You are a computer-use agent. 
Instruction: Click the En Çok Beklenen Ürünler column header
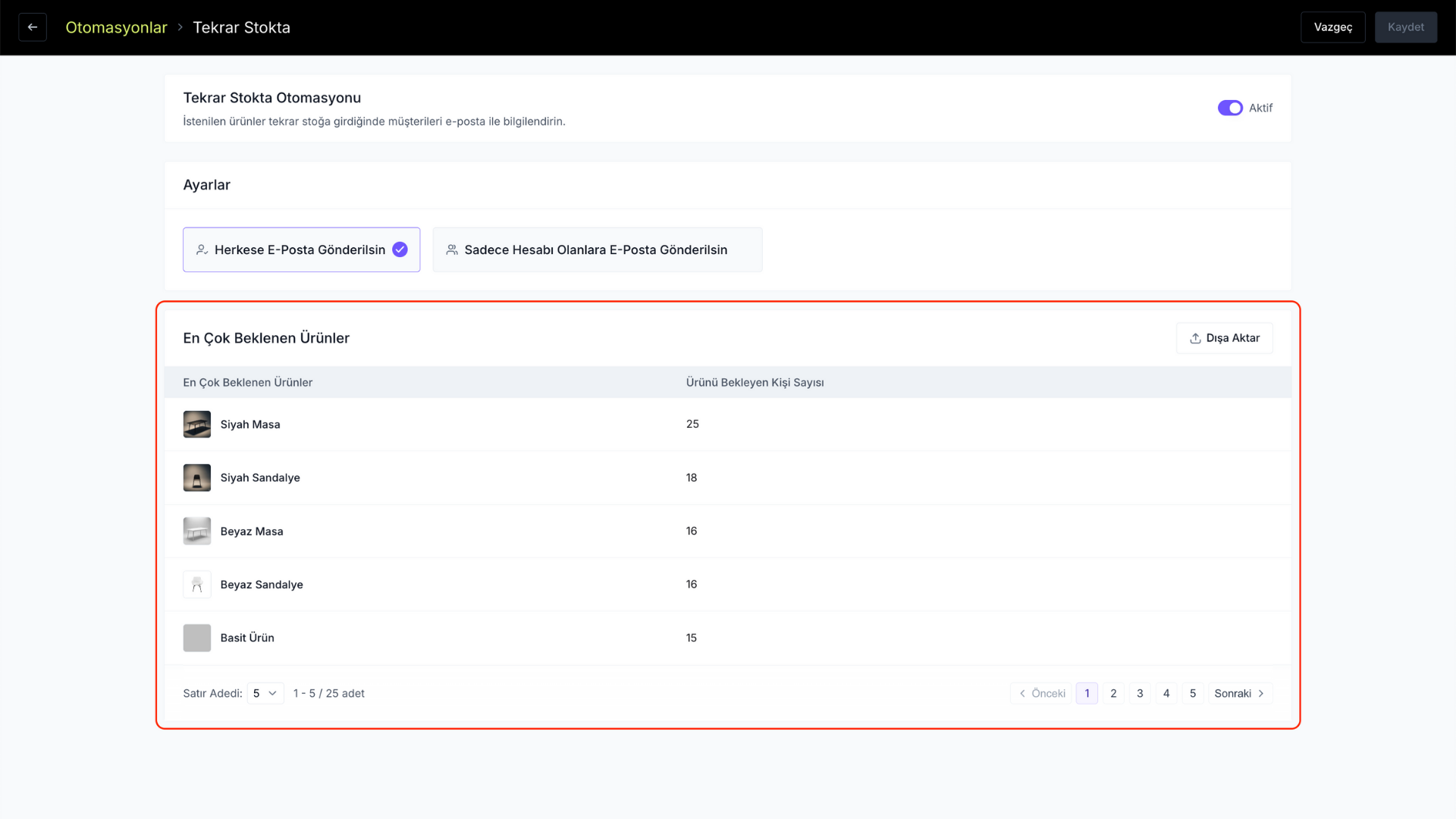pos(247,382)
